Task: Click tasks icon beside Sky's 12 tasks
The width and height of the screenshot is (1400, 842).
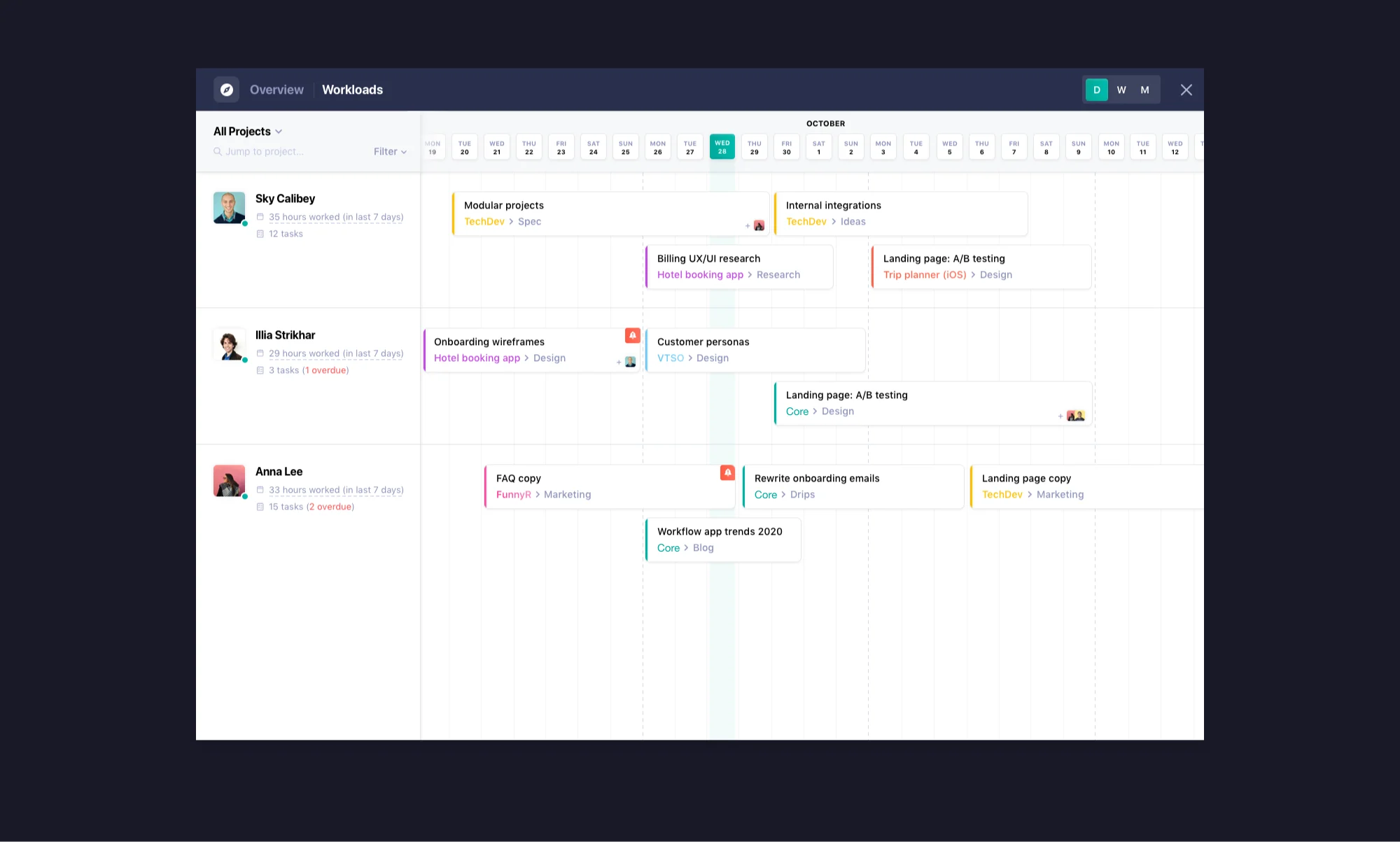Action: pyautogui.click(x=260, y=234)
